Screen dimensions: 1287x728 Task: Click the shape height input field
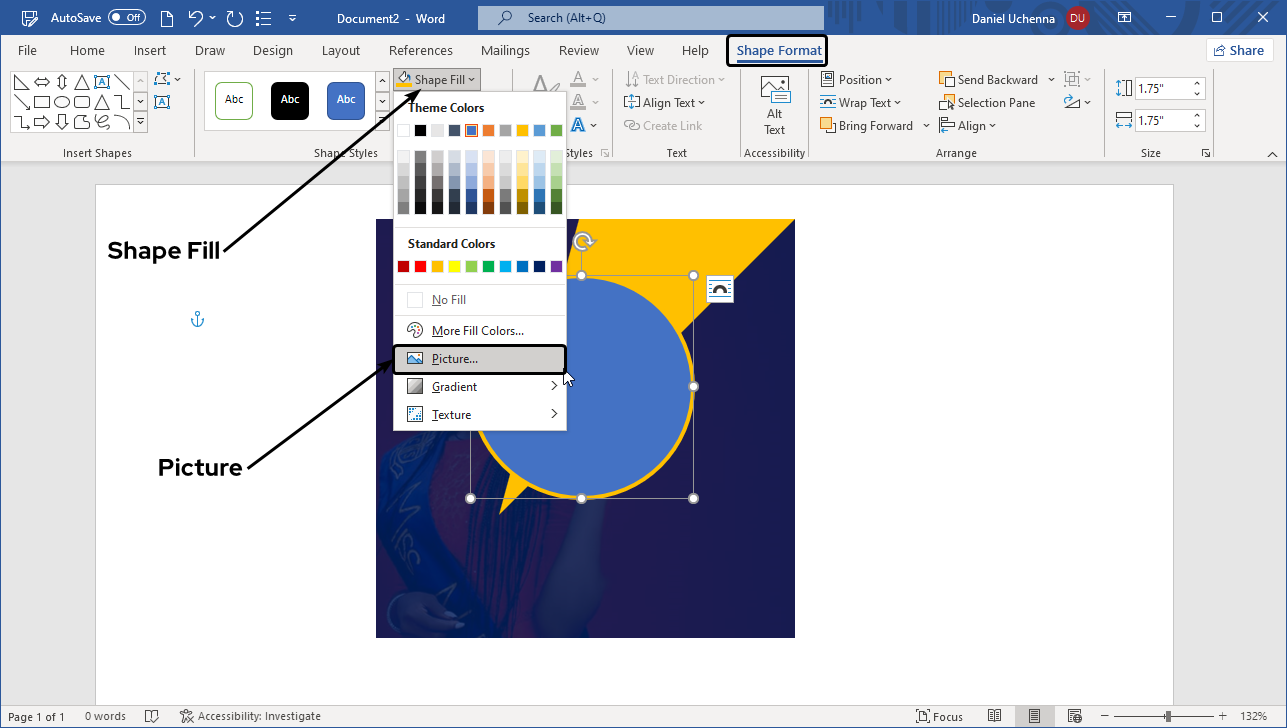1161,89
